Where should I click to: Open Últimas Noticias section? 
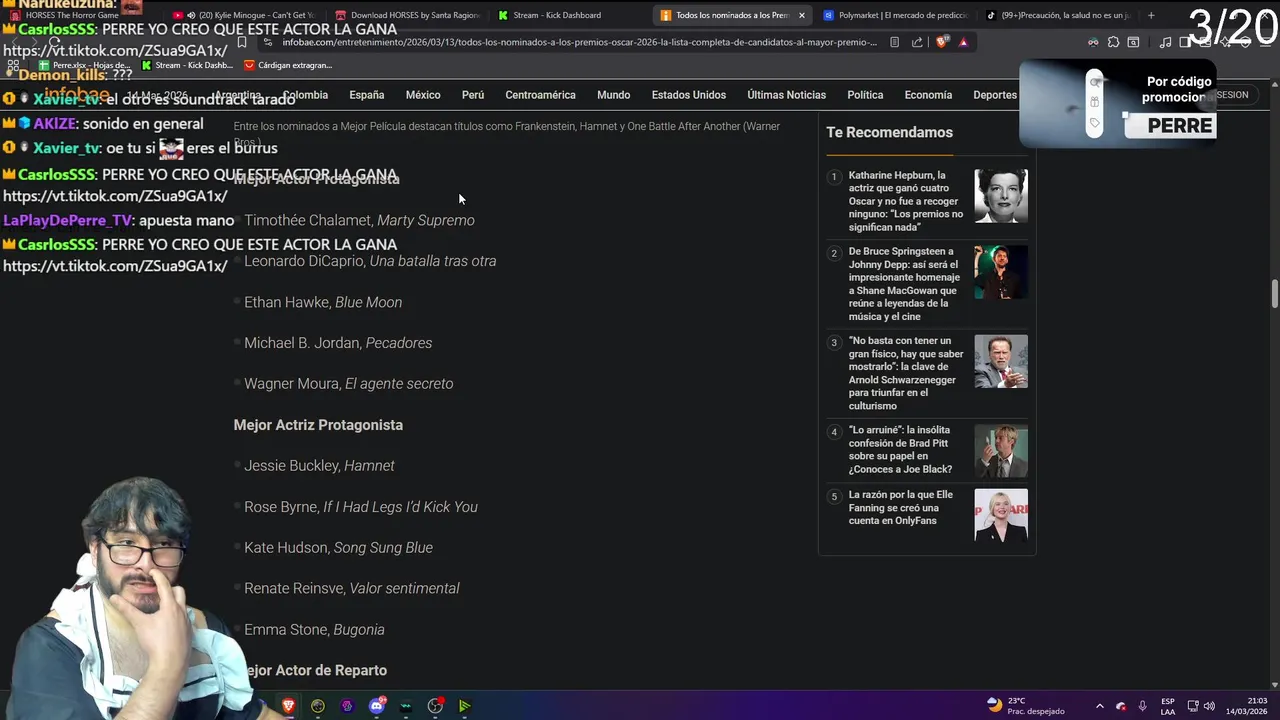pos(786,95)
